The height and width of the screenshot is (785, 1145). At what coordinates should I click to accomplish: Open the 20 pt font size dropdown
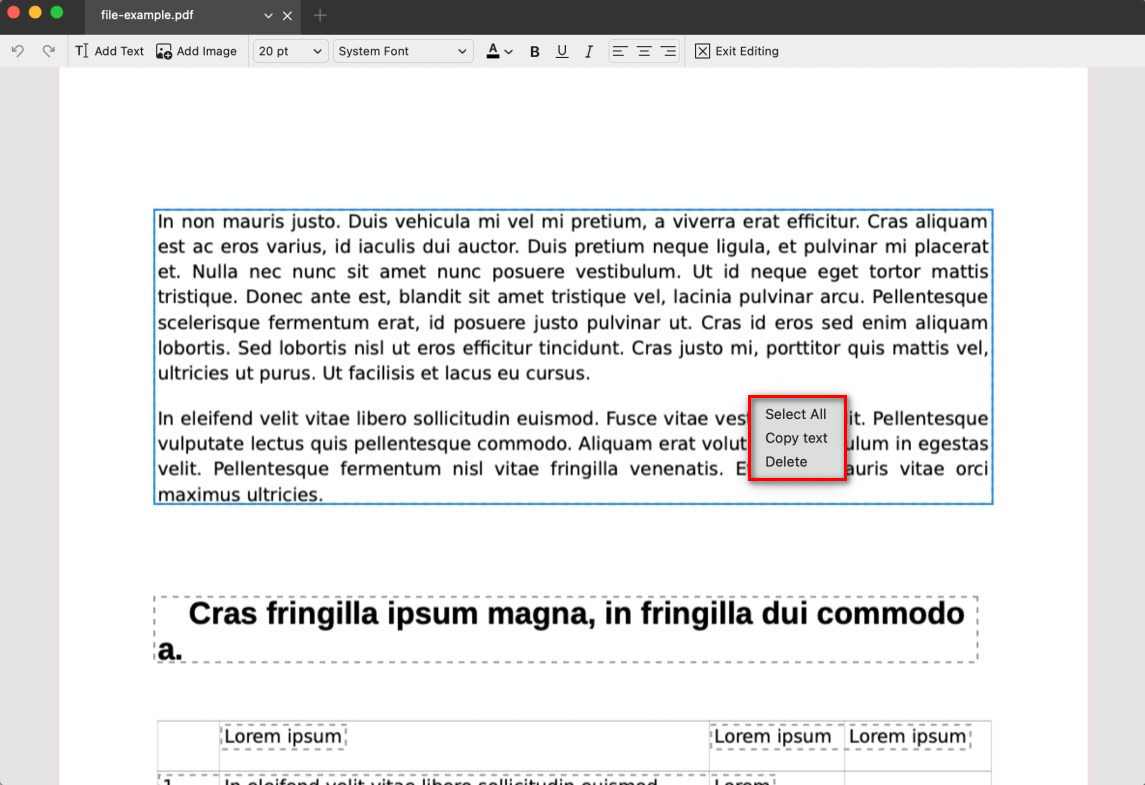pos(290,51)
